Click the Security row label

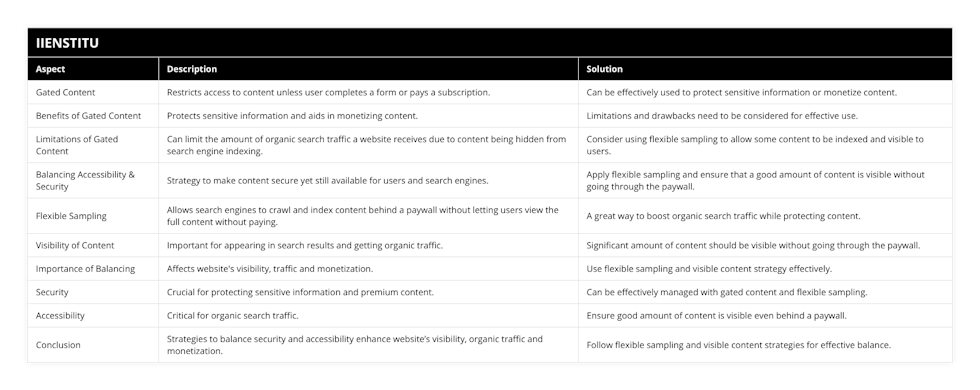52,292
